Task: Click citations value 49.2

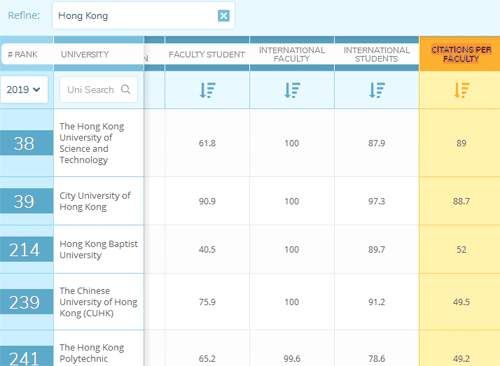Action: click(461, 359)
